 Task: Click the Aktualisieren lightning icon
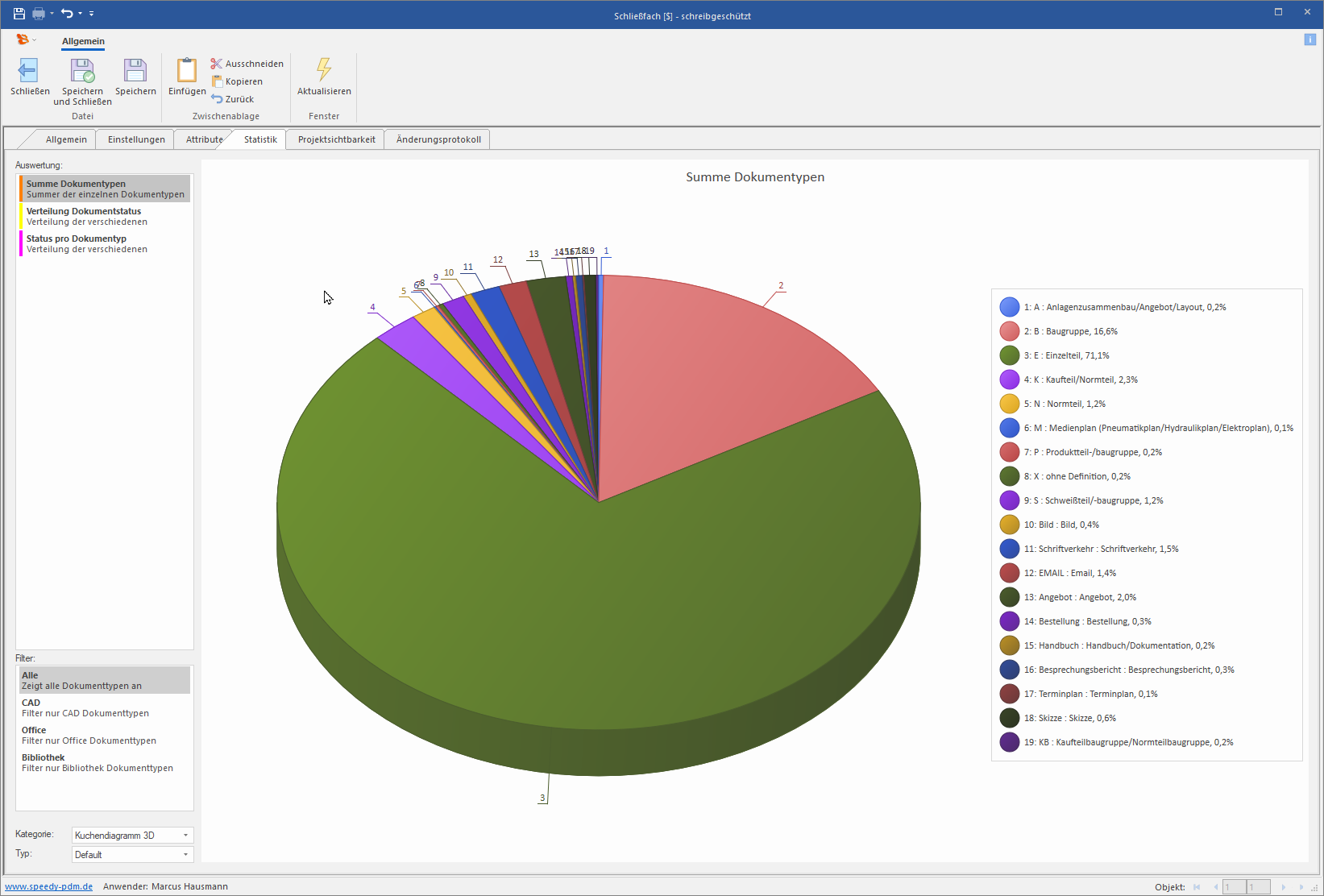tap(324, 70)
